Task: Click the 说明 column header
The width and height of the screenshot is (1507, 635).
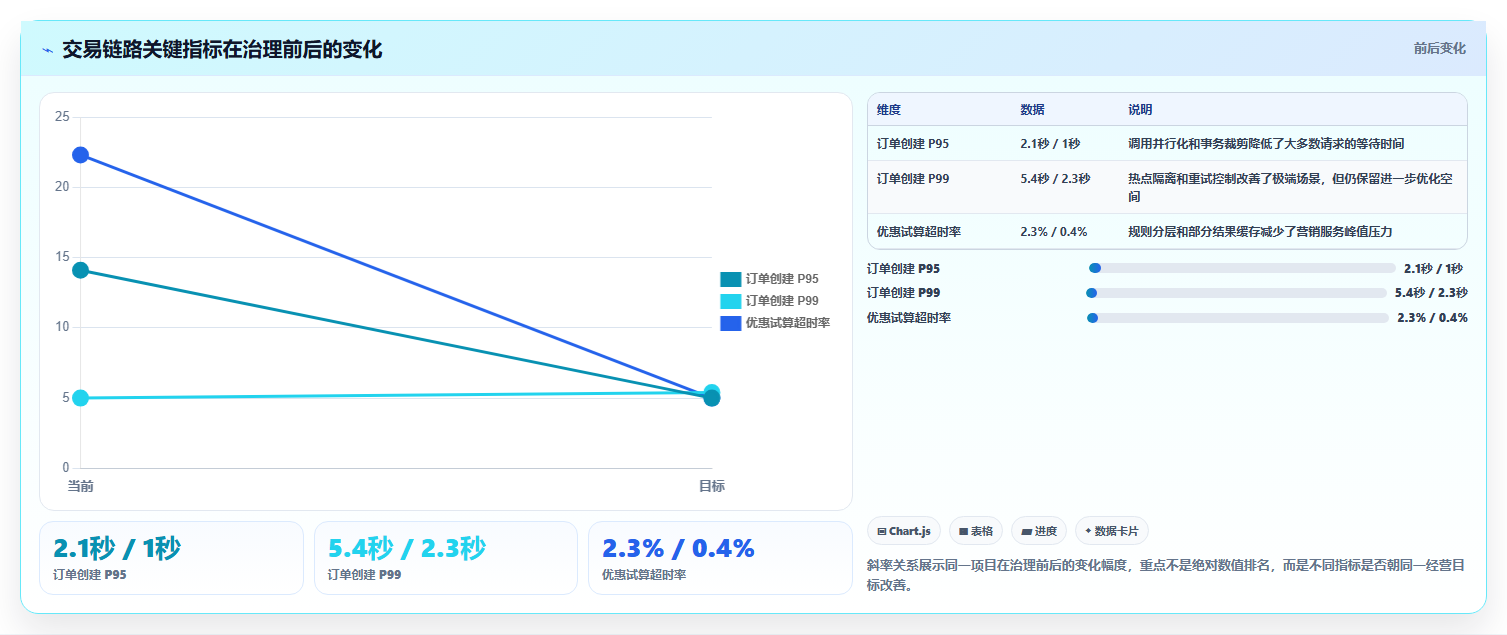Action: (x=1140, y=110)
